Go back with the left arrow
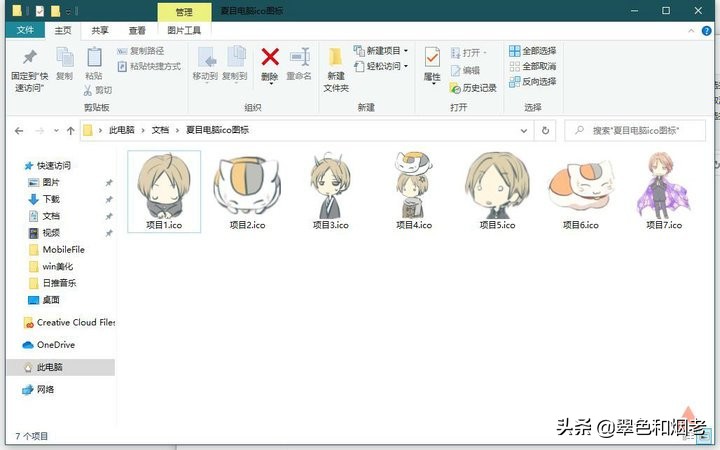Screen dimensions: 720x450 point(19,131)
